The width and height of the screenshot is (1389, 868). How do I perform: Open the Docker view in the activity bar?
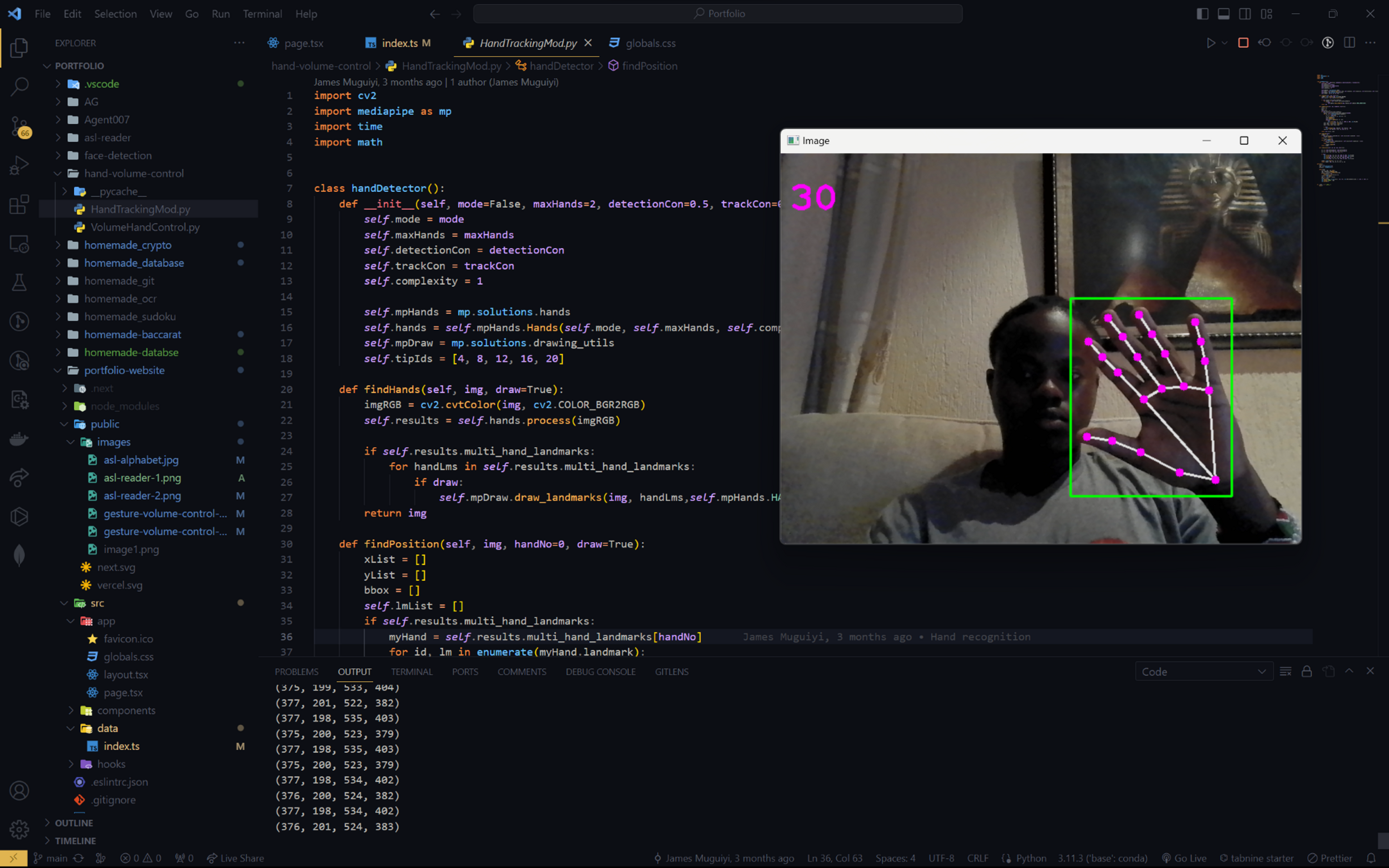pyautogui.click(x=19, y=439)
